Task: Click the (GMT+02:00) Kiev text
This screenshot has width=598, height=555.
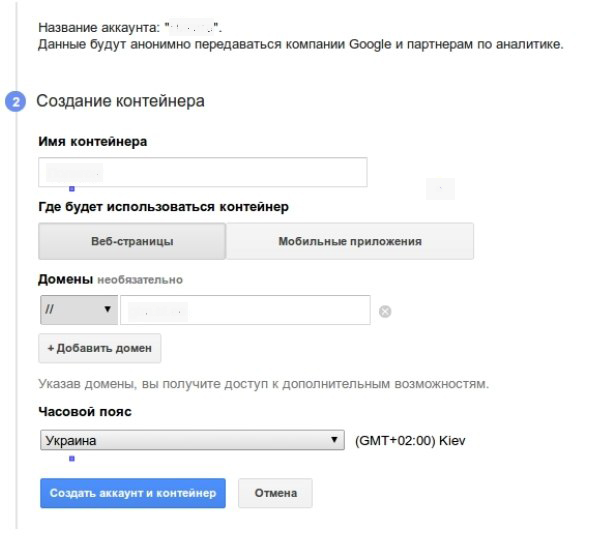Action: (410, 441)
